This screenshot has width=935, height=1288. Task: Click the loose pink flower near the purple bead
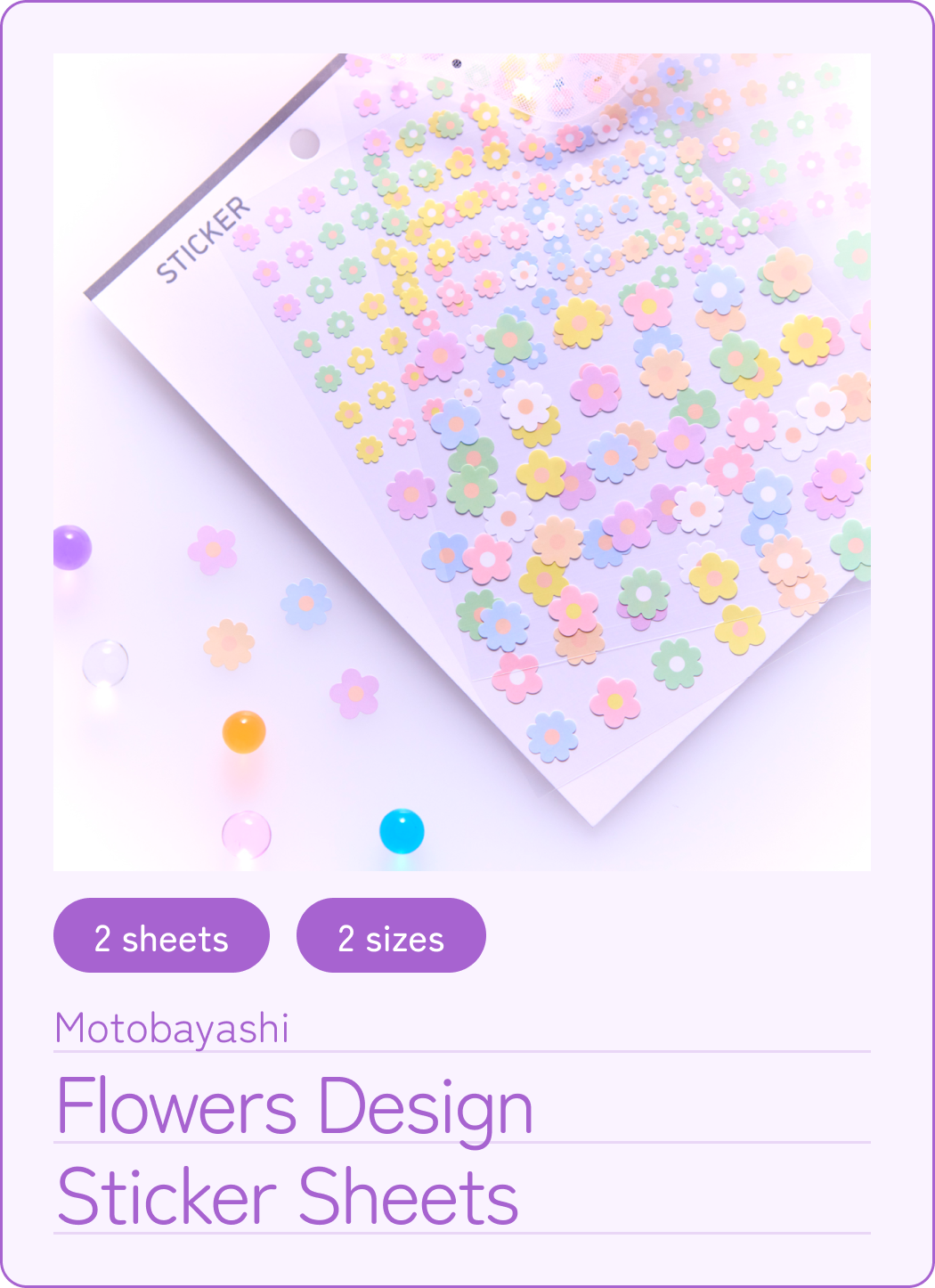(x=213, y=550)
